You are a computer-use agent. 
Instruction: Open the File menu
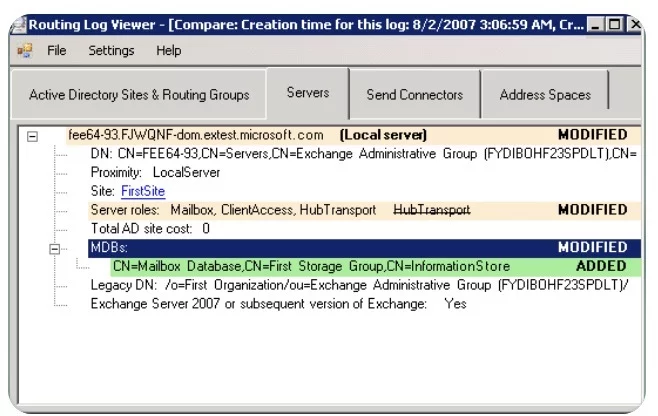tap(57, 50)
